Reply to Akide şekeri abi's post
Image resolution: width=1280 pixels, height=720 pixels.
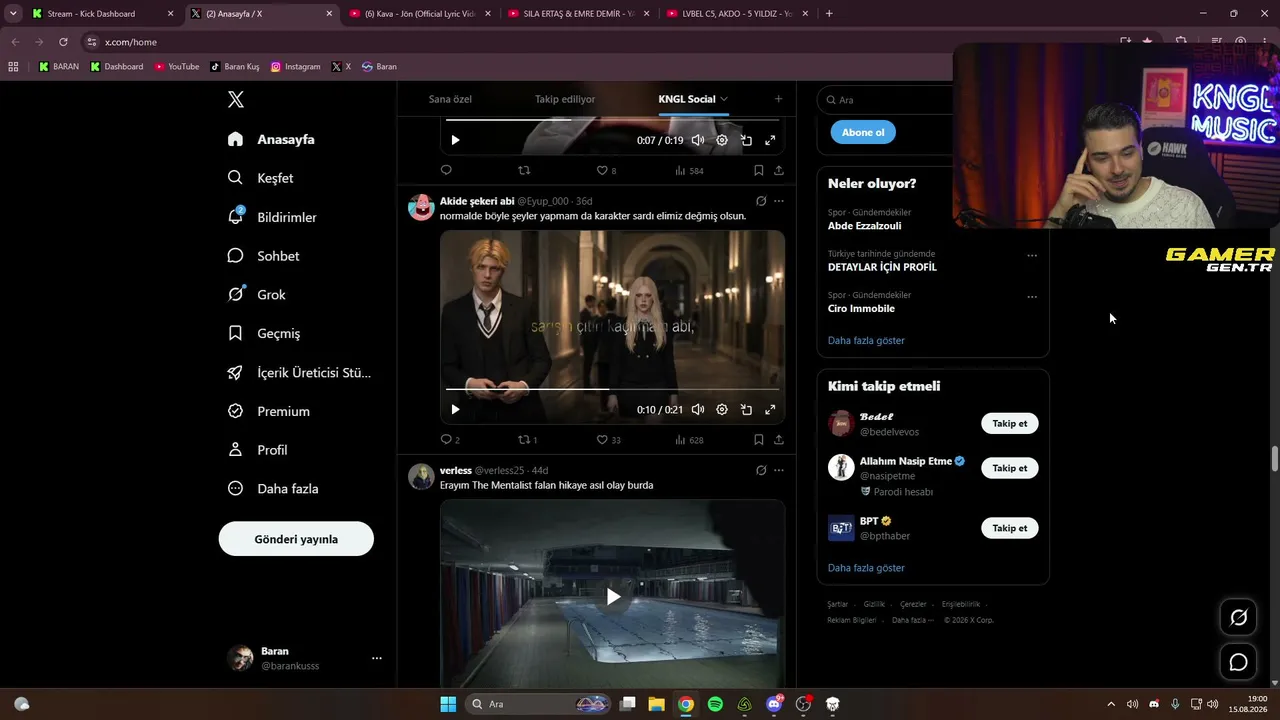tap(446, 439)
